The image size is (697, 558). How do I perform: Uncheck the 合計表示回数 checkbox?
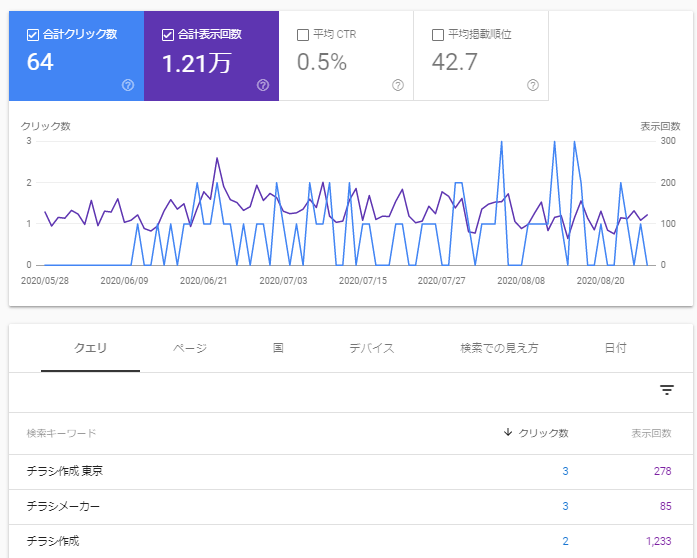(168, 35)
